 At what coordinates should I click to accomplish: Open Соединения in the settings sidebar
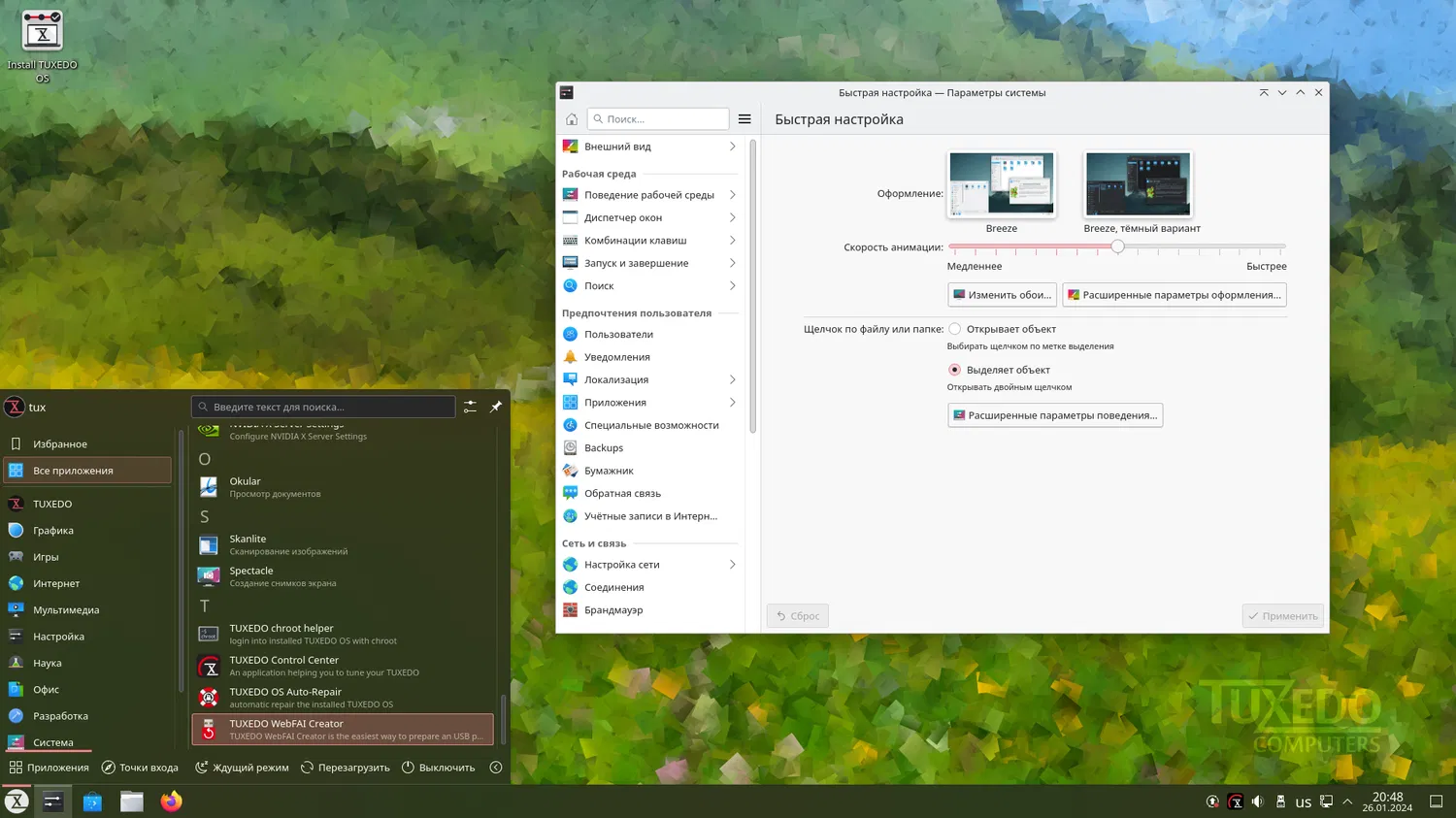[x=648, y=587]
